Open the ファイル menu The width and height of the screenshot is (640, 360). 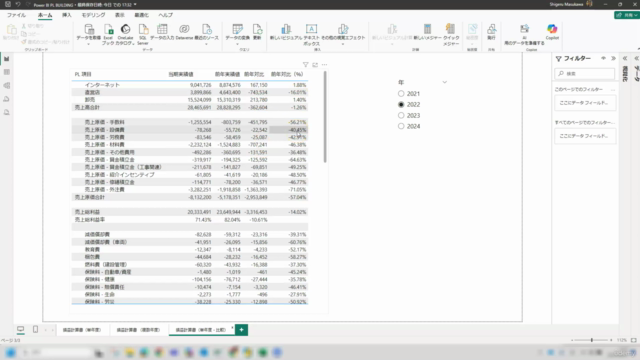(16, 15)
